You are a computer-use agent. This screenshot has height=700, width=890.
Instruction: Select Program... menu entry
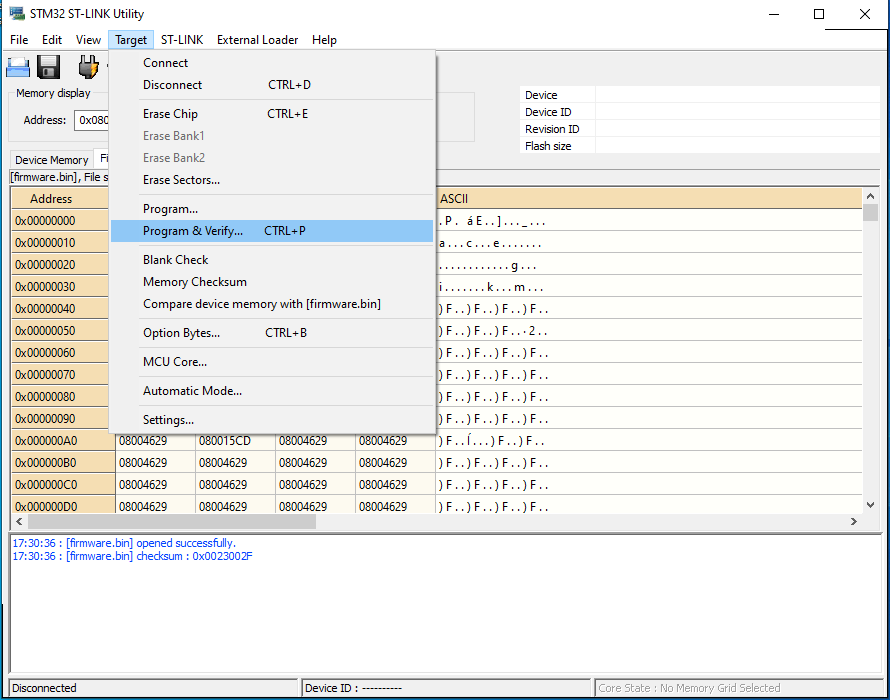[x=272, y=209]
